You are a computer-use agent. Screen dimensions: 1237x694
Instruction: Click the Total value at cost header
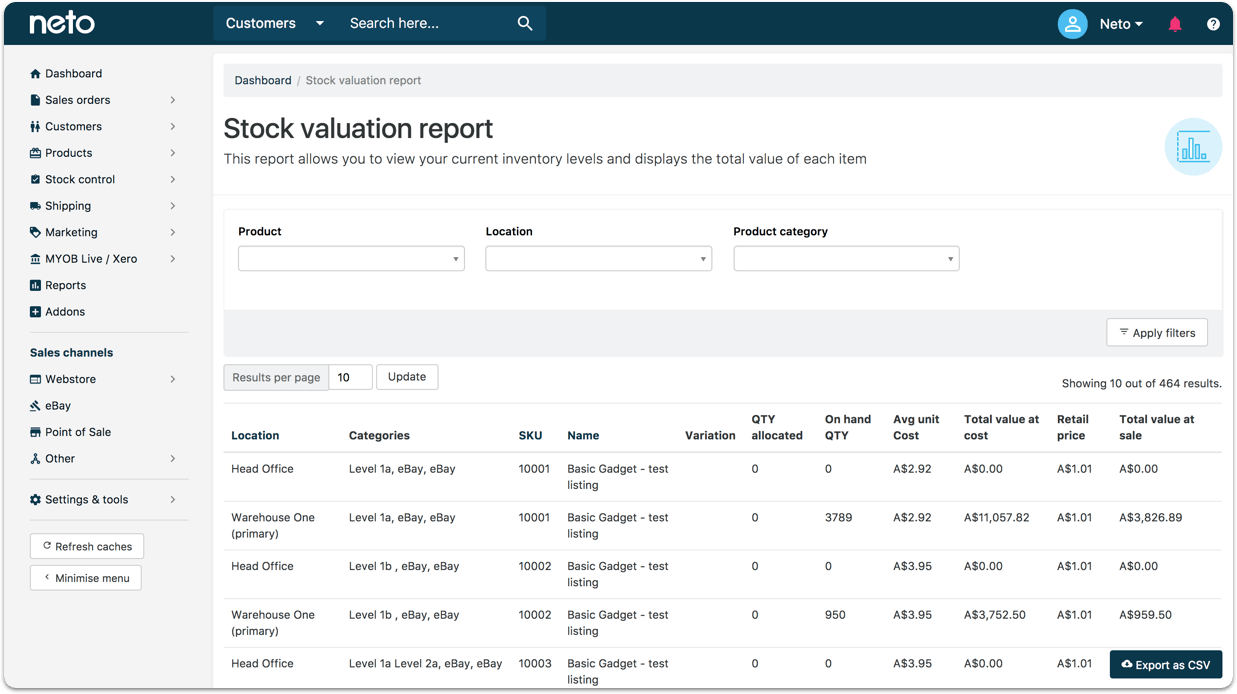pos(1001,428)
